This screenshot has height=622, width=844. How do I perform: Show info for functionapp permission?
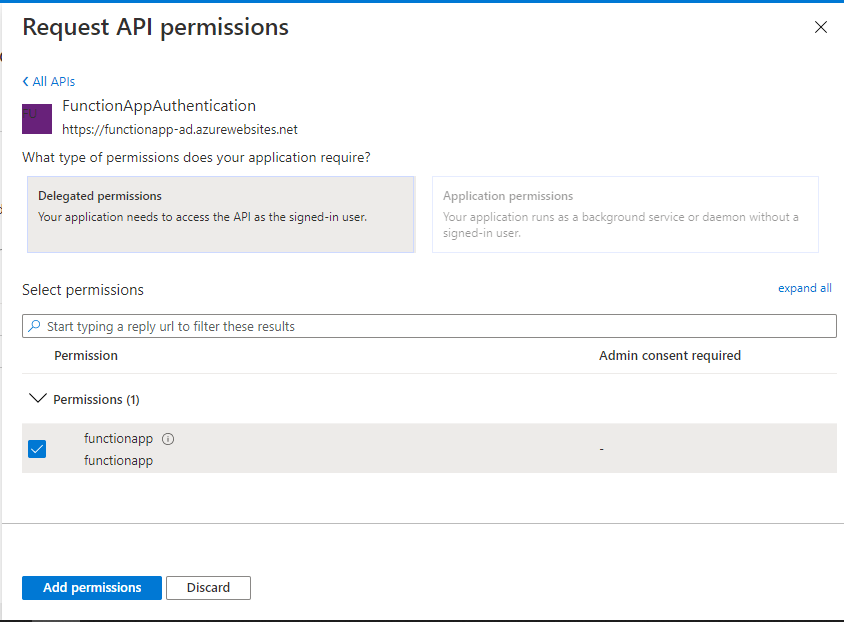168,439
